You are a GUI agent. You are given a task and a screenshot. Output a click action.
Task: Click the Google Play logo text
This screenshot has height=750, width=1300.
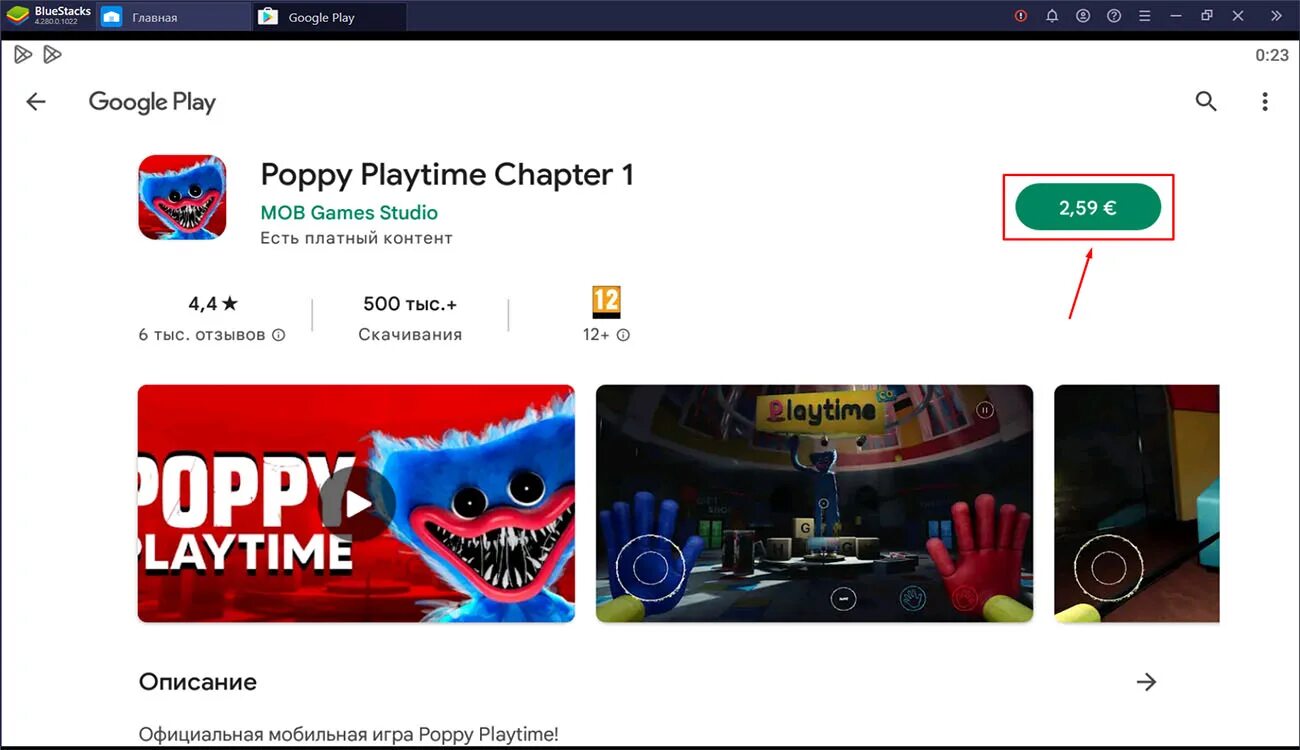[152, 102]
